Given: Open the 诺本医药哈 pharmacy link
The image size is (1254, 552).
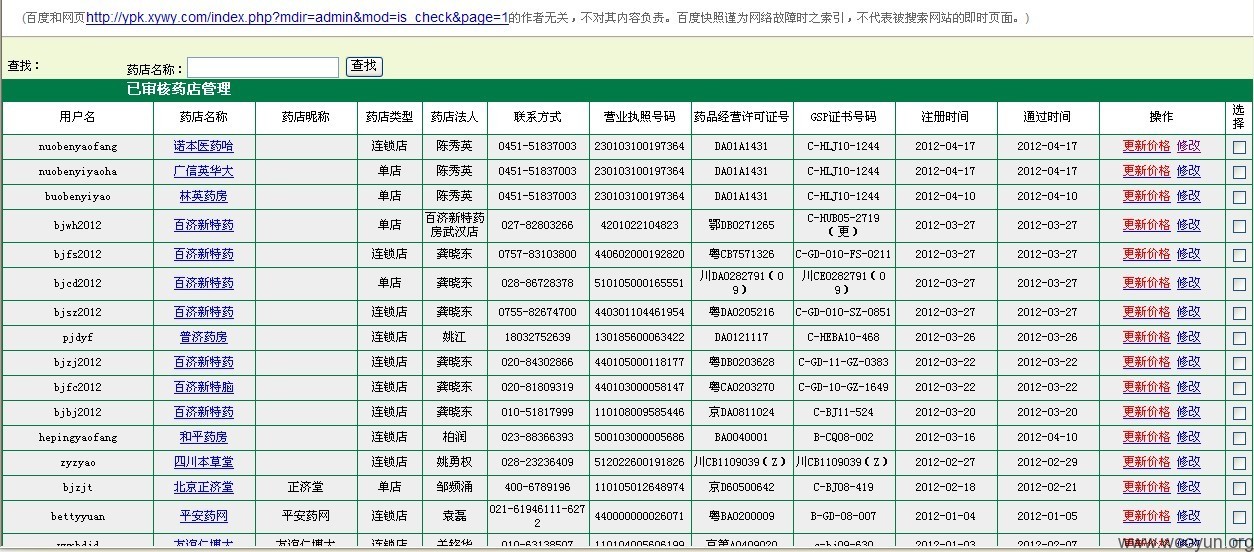Looking at the screenshot, I should [x=204, y=146].
